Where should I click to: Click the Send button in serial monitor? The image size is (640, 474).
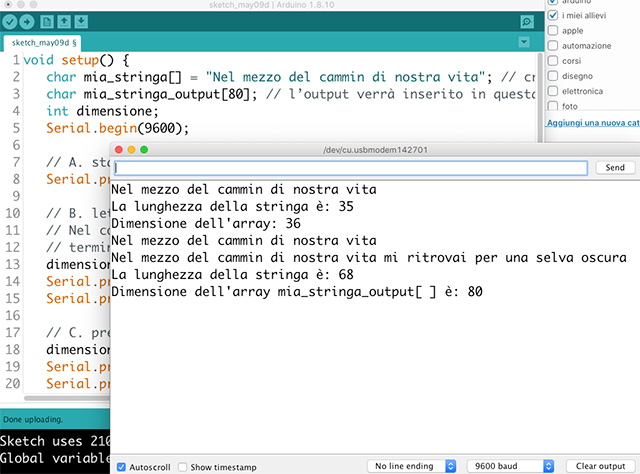click(615, 167)
